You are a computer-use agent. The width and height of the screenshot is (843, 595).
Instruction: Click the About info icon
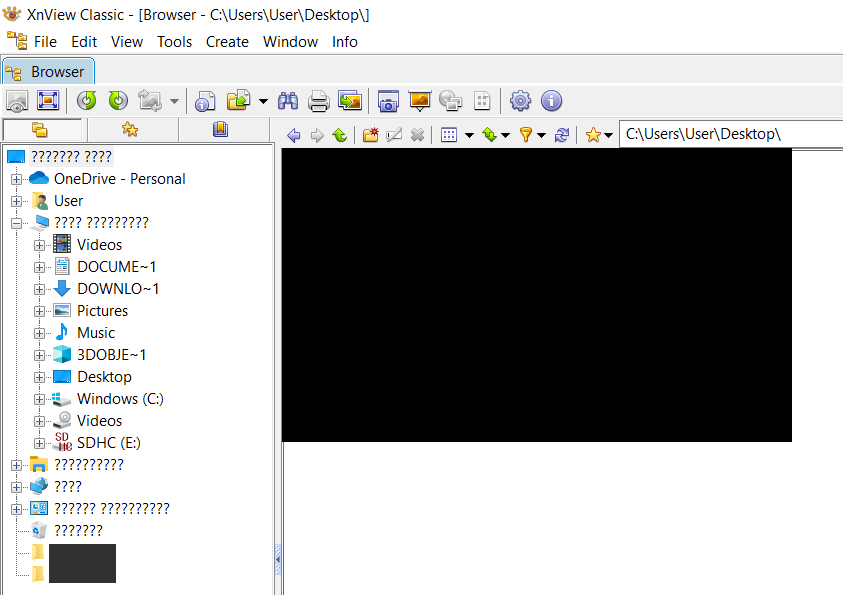tap(552, 101)
